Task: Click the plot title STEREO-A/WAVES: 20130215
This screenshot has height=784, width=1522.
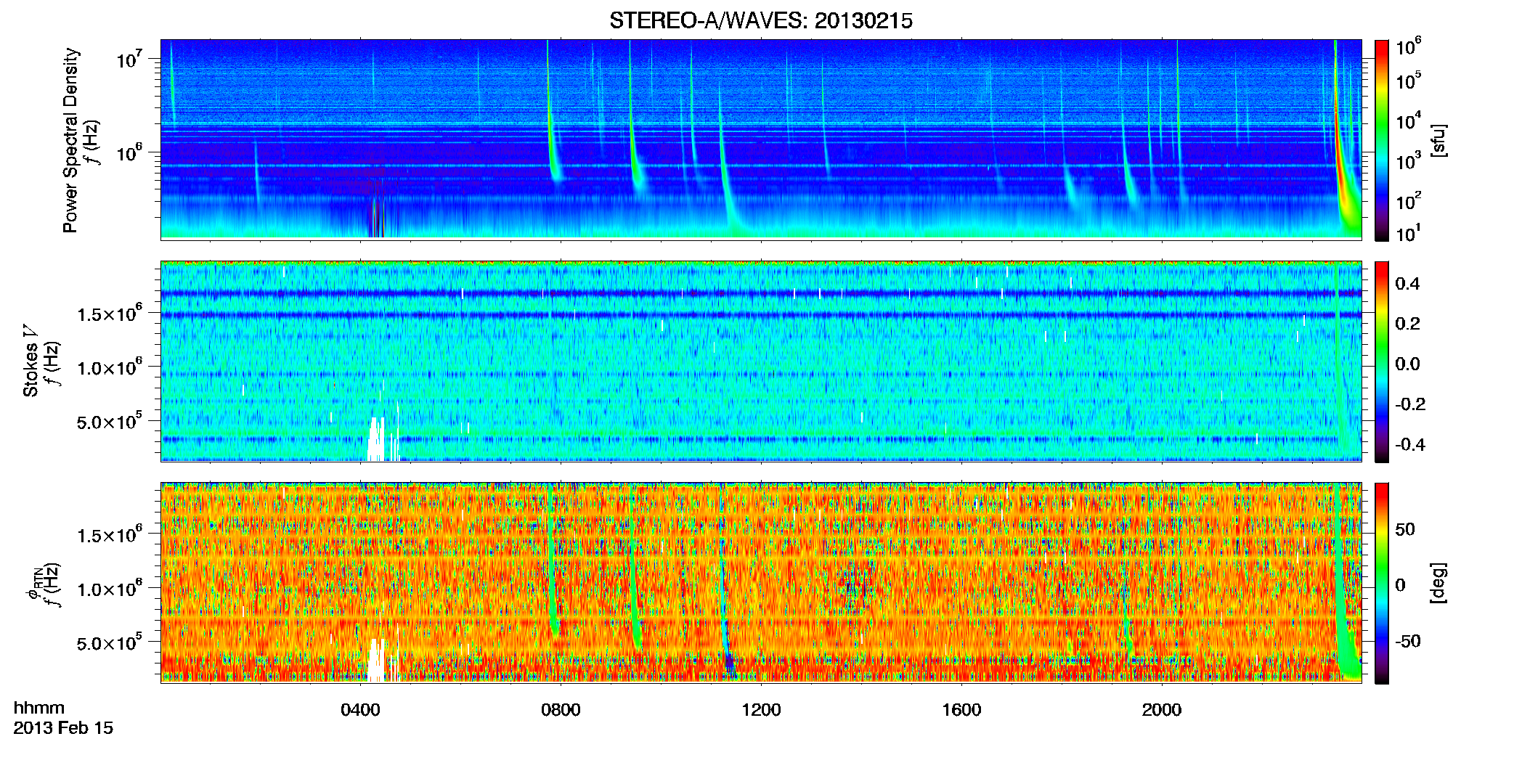Action: pos(761,20)
